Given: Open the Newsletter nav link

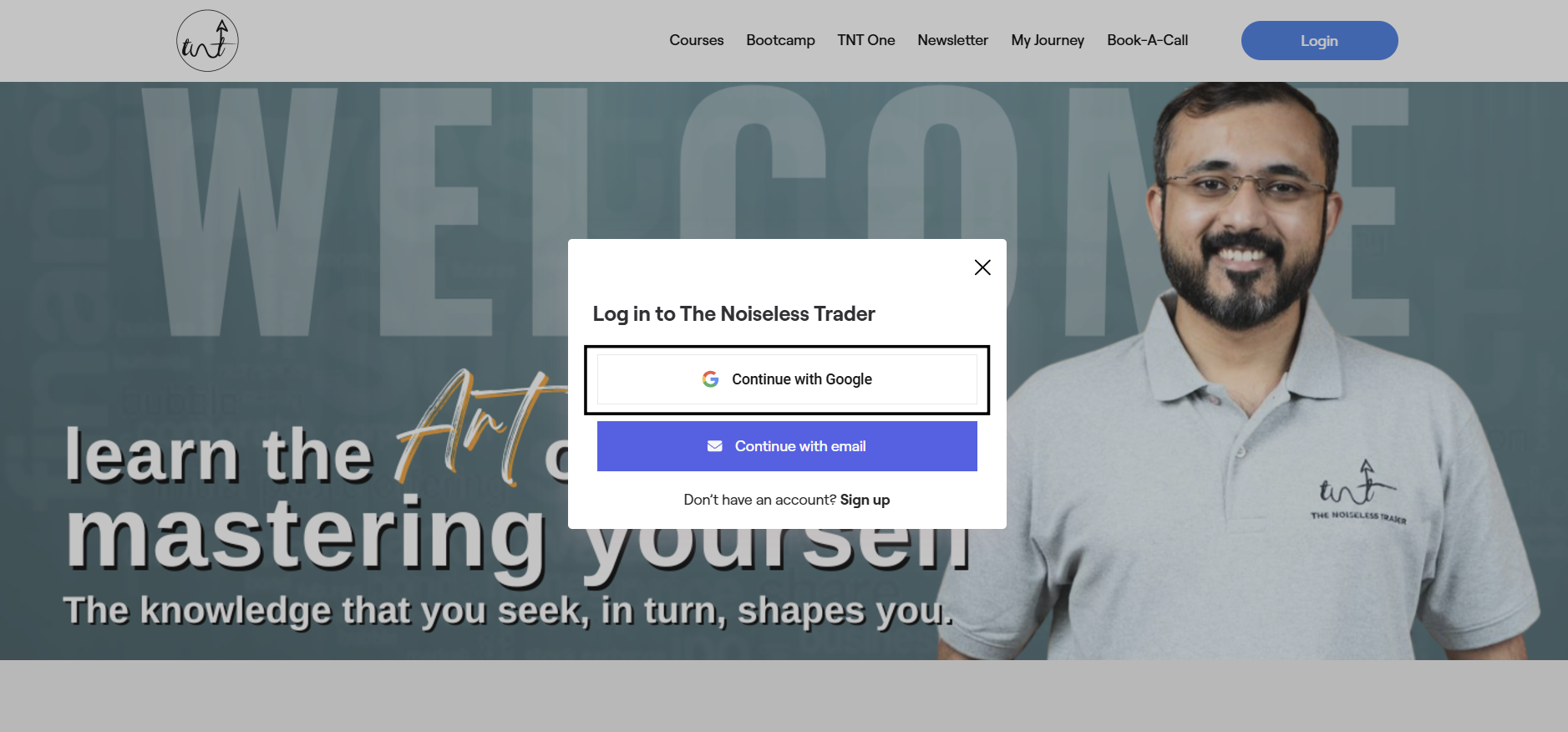Looking at the screenshot, I should click(952, 40).
